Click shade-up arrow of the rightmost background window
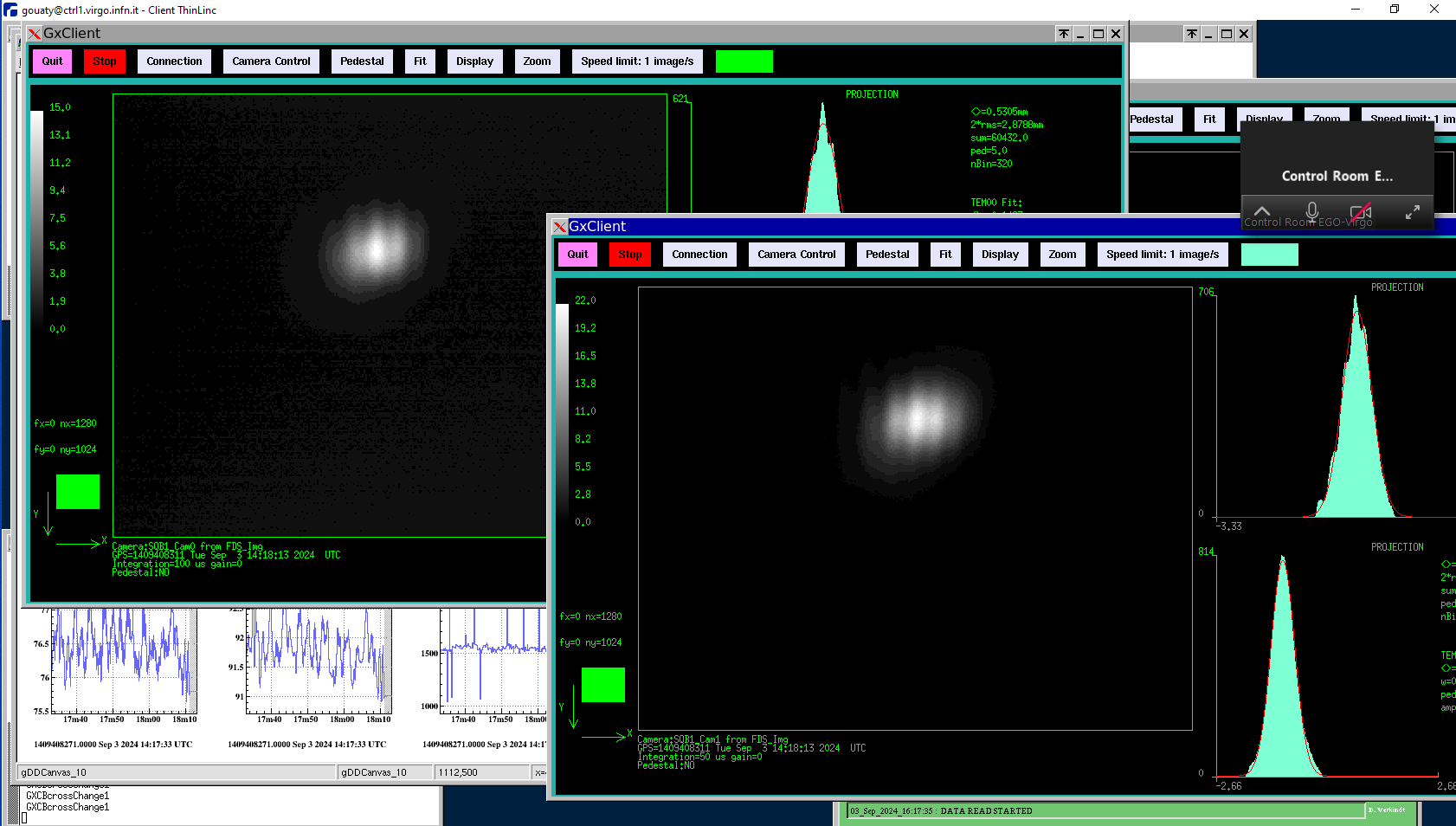Screen dimensions: 1456x826 tap(1192, 34)
